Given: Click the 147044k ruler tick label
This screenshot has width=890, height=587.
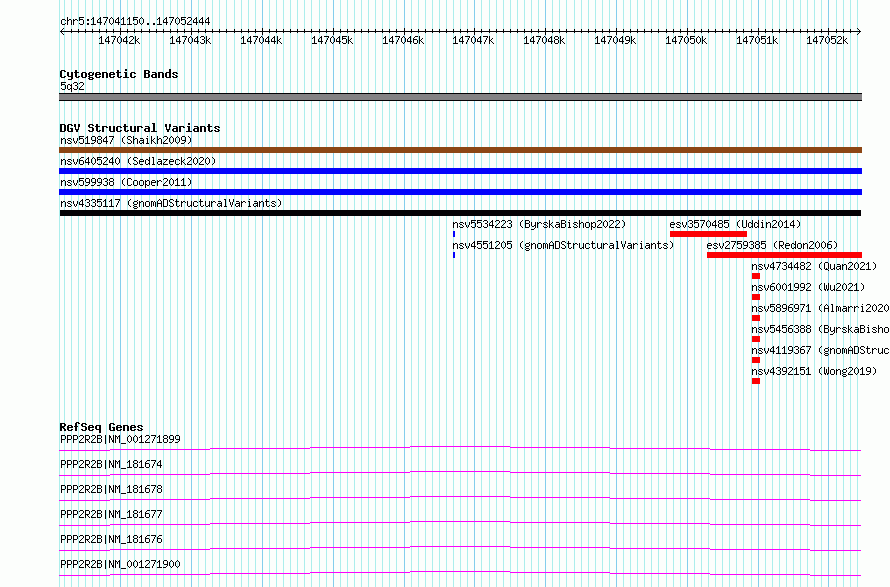Looking at the screenshot, I should point(261,40).
